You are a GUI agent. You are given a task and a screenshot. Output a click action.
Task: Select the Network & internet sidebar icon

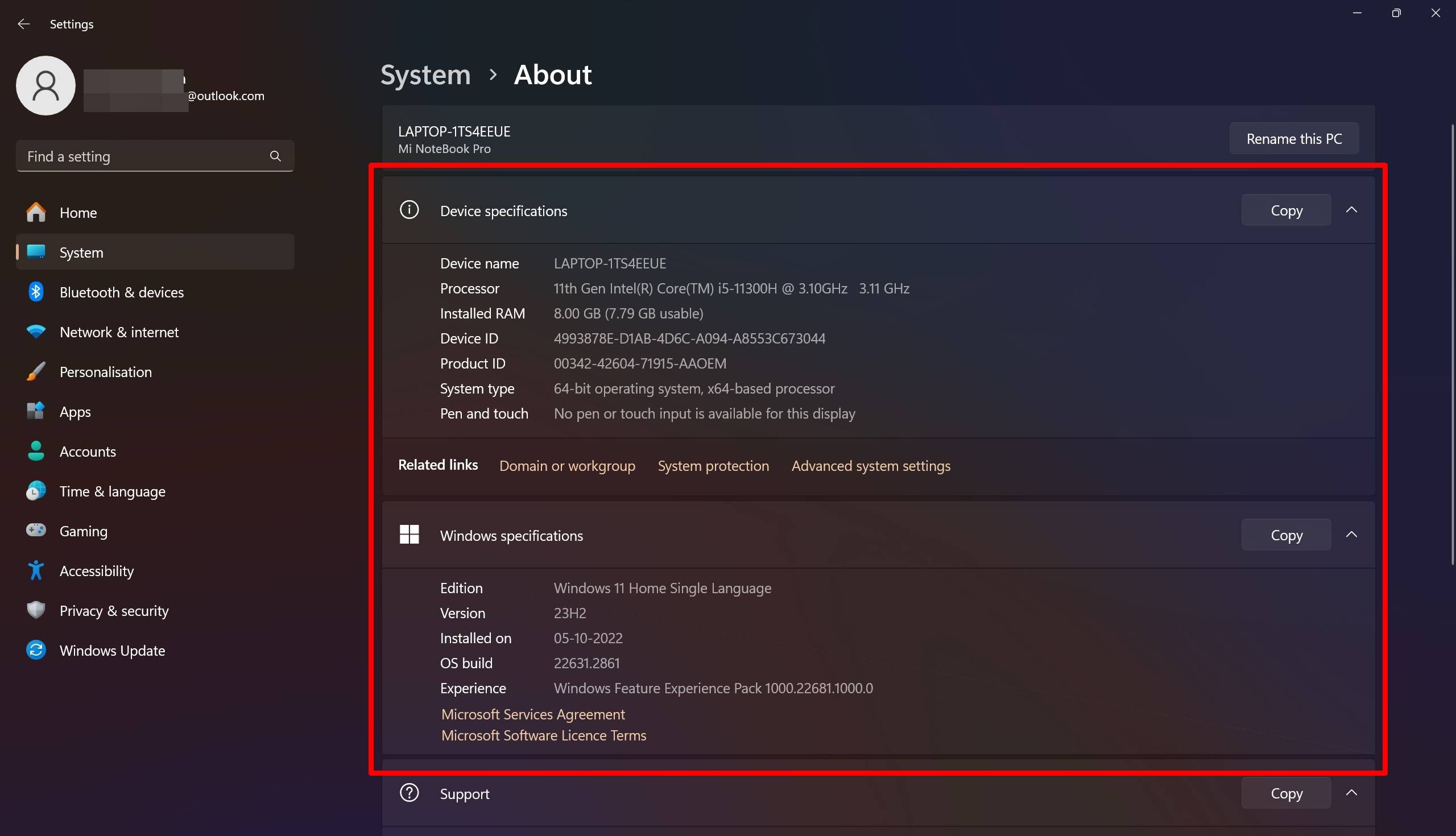click(x=36, y=332)
